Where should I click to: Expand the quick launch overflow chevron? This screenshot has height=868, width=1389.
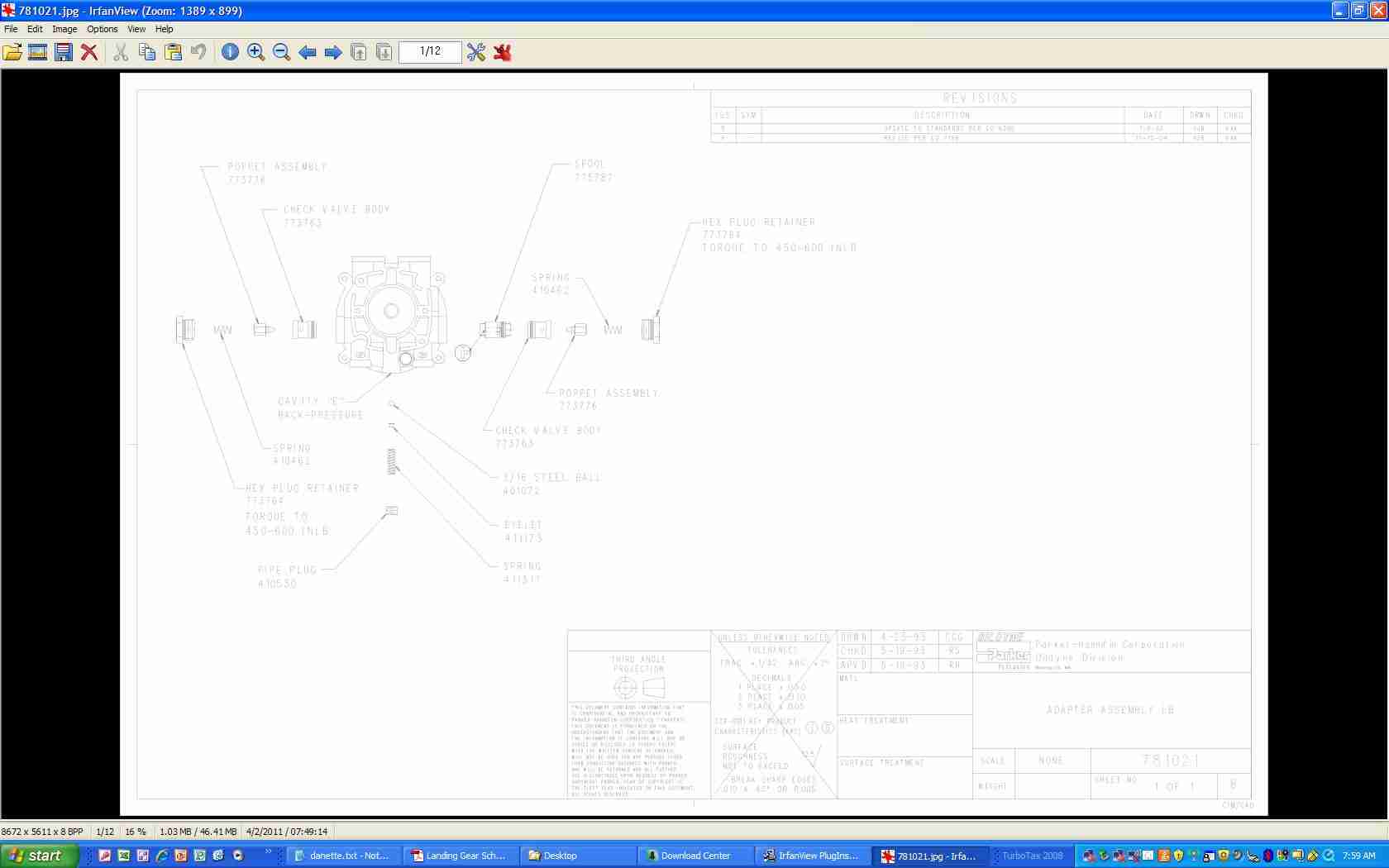tap(268, 851)
